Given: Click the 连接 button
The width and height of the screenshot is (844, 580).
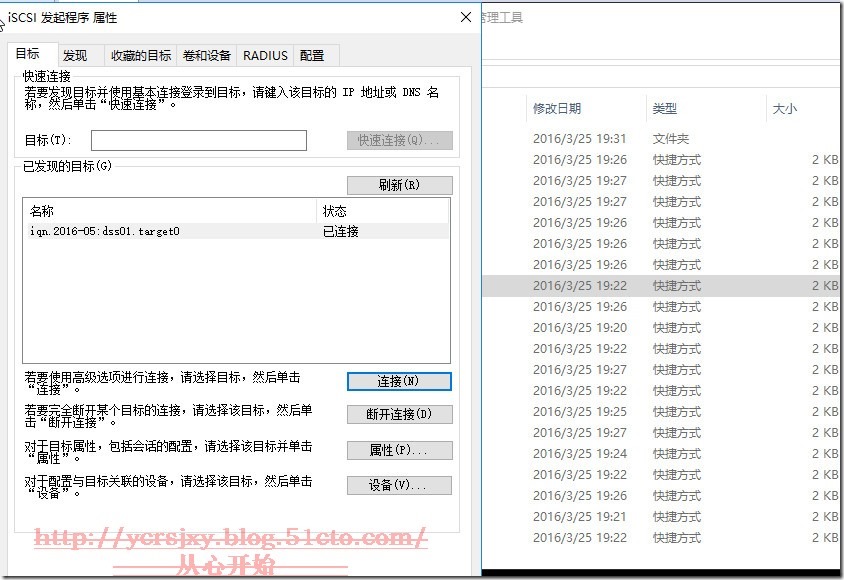Looking at the screenshot, I should (399, 381).
